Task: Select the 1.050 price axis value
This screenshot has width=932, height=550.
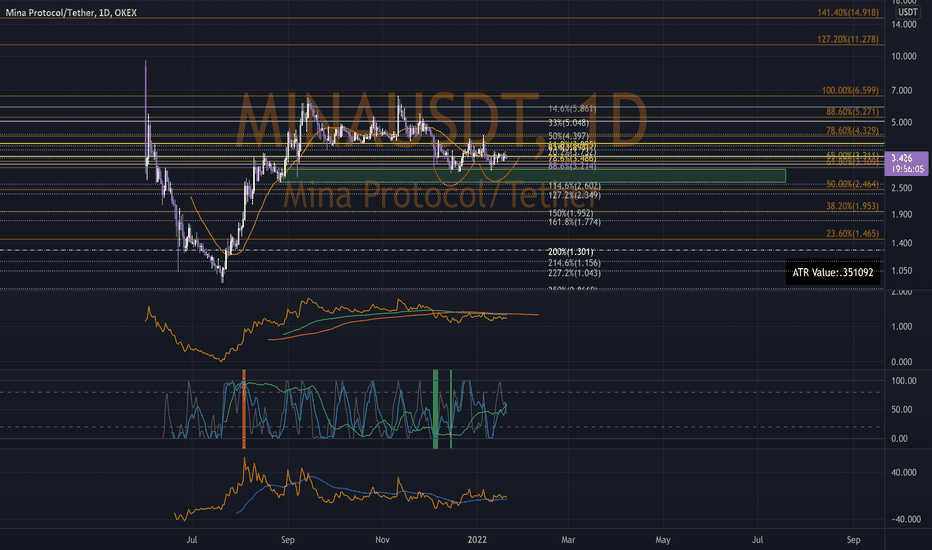Action: (x=902, y=271)
